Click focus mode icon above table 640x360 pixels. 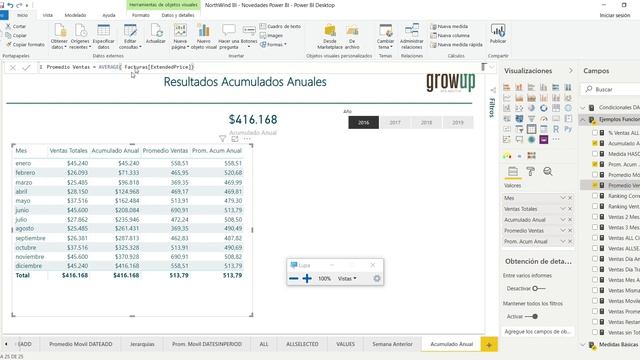235,139
